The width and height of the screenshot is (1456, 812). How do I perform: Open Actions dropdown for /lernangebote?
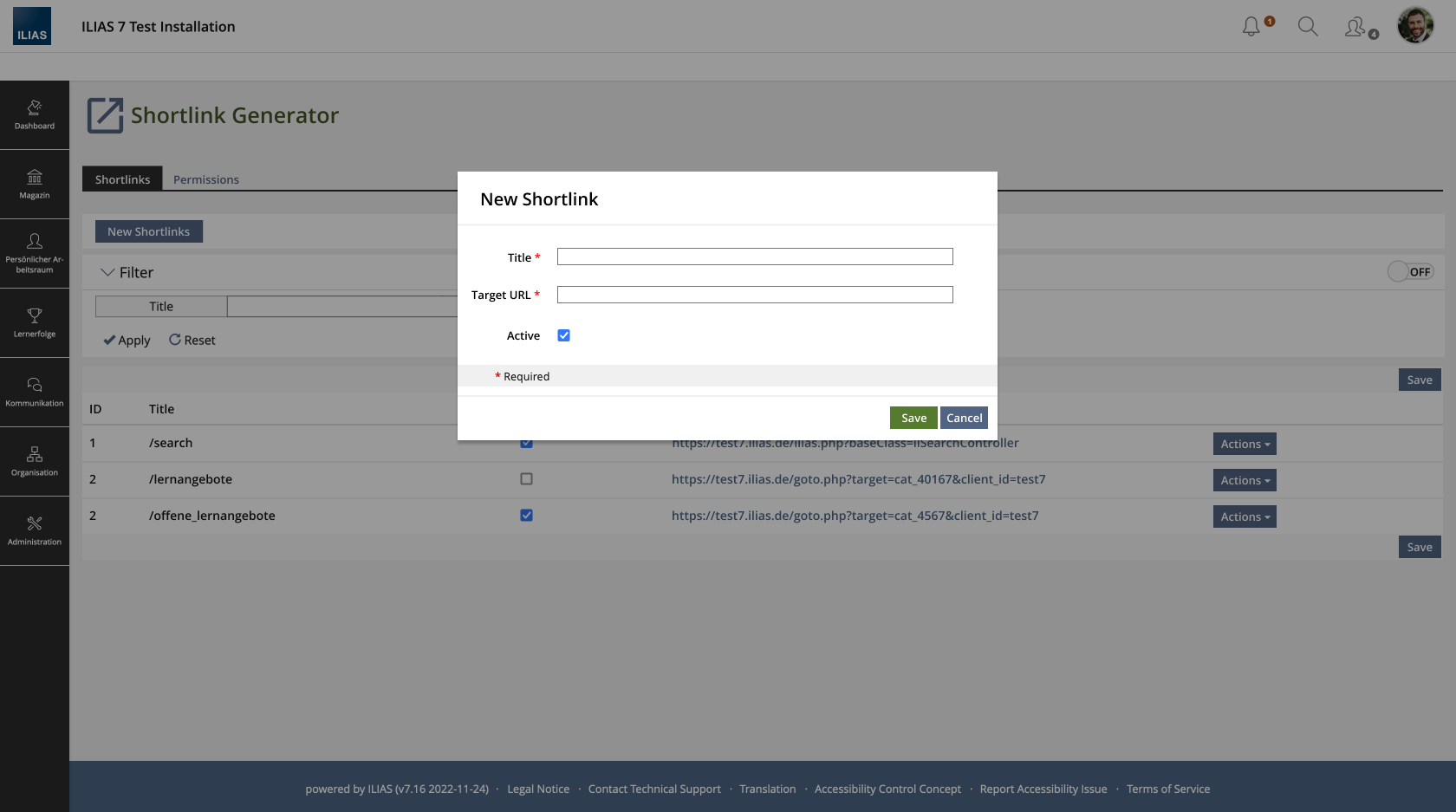[x=1244, y=480]
